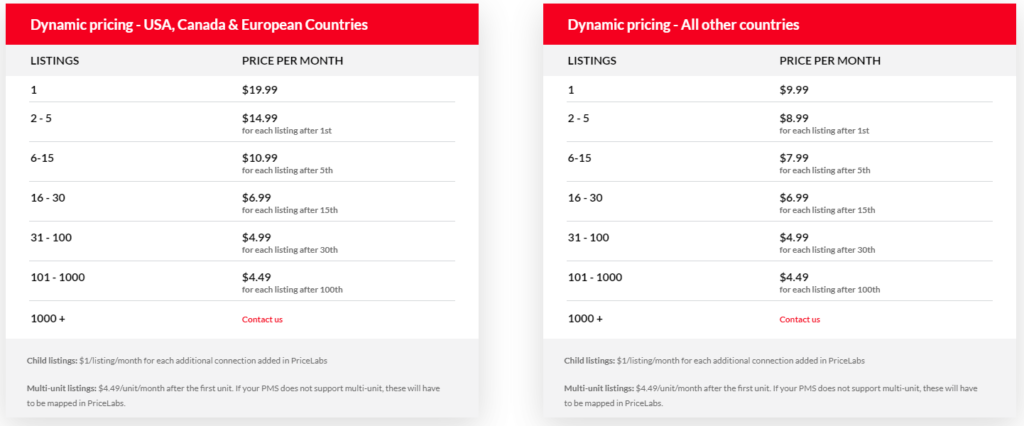This screenshot has height=426, width=1024.
Task: Click the 101 - 1000 label in left table
Action: tap(57, 277)
